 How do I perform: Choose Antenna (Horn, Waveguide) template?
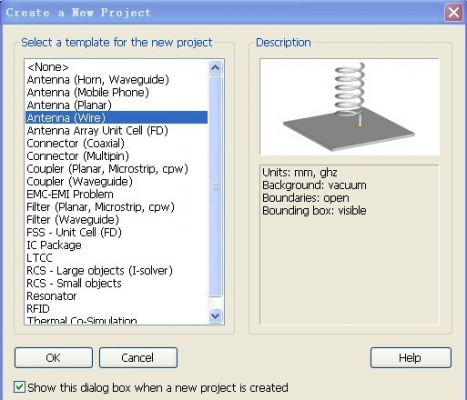116,80
